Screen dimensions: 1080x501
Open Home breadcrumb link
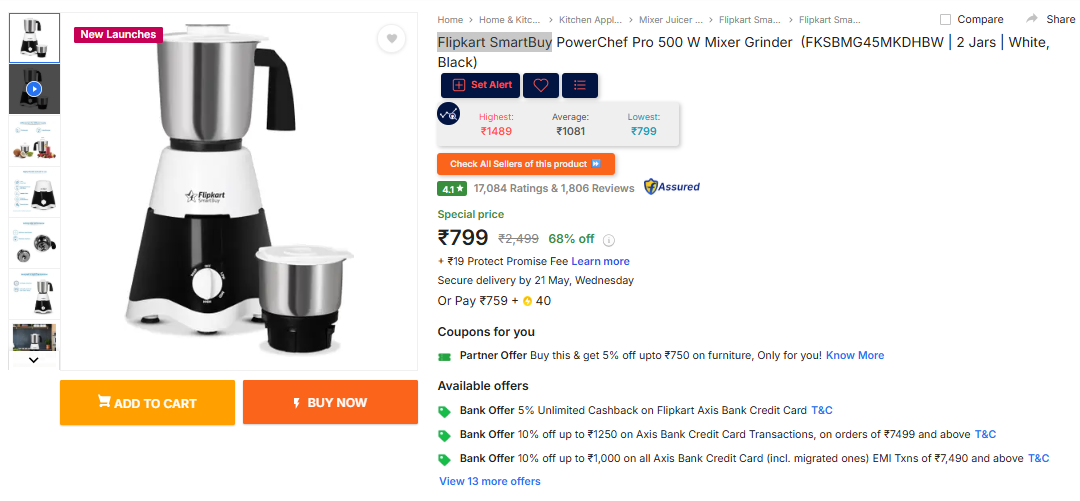point(450,20)
